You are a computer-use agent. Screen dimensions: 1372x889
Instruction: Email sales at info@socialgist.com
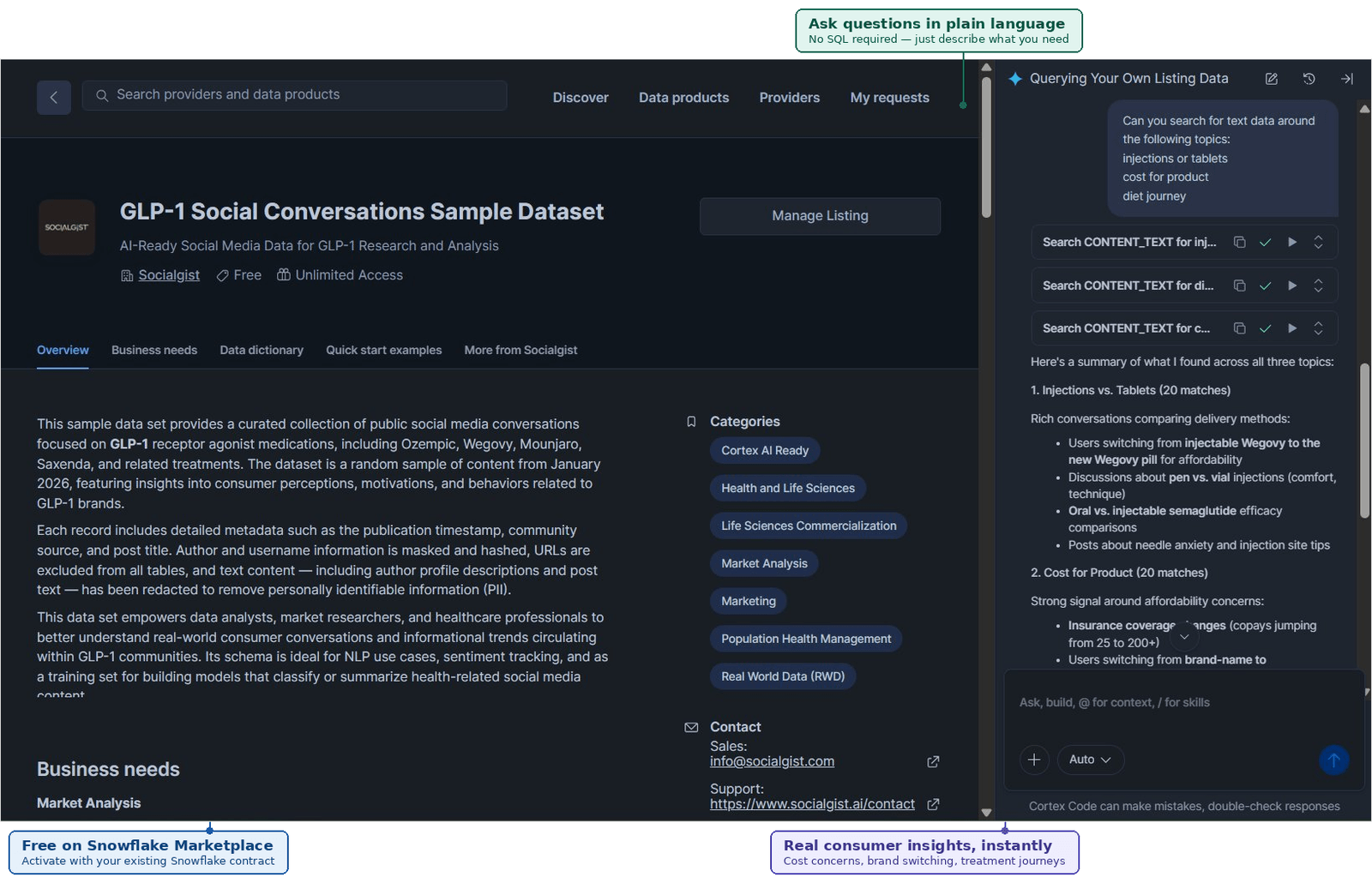[x=772, y=761]
